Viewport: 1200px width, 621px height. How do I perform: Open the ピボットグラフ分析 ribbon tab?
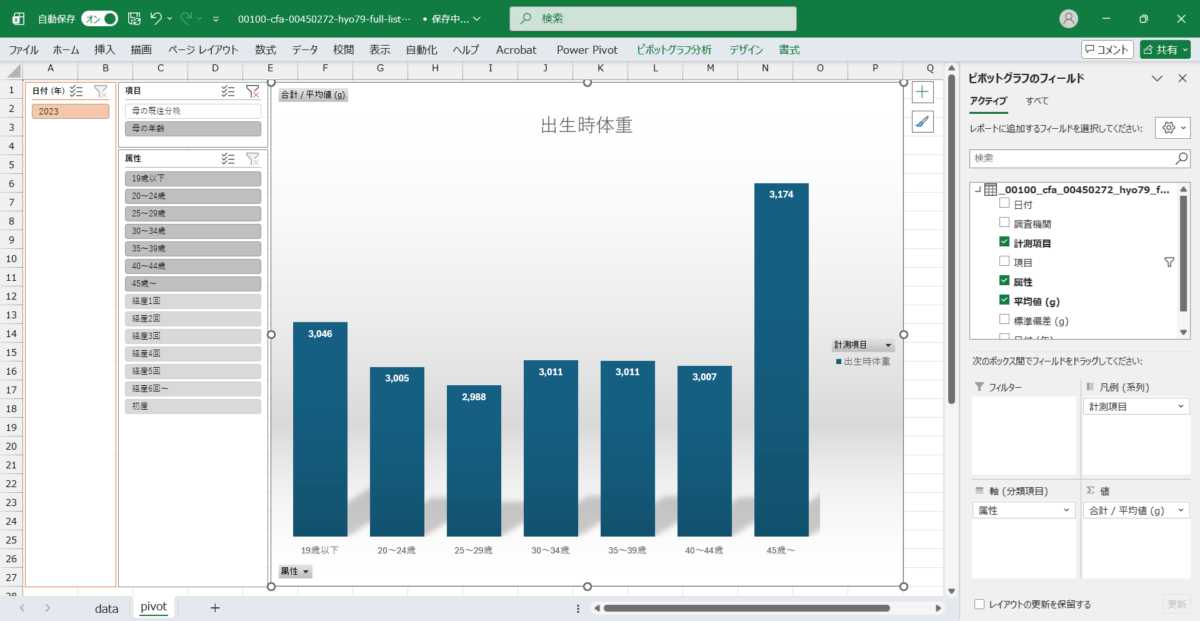[x=674, y=50]
